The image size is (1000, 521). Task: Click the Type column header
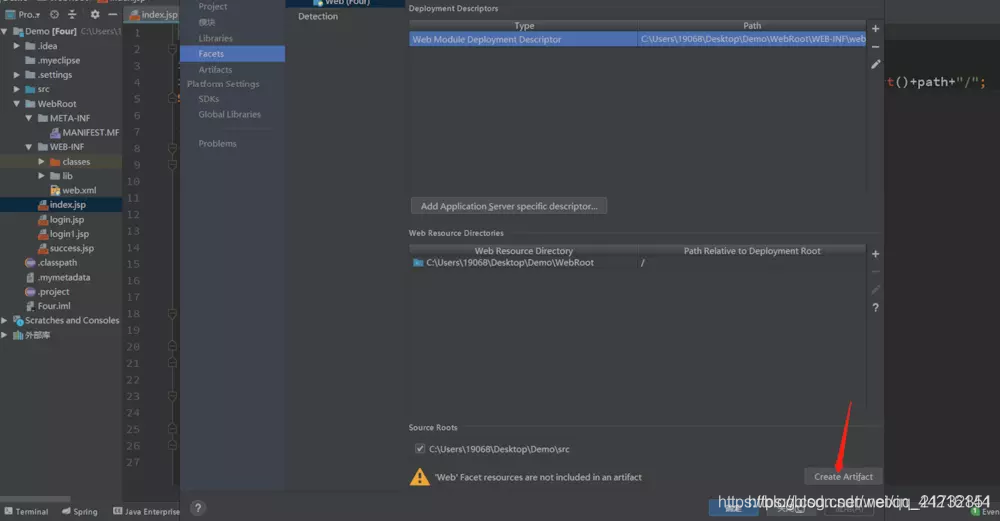(x=524, y=26)
